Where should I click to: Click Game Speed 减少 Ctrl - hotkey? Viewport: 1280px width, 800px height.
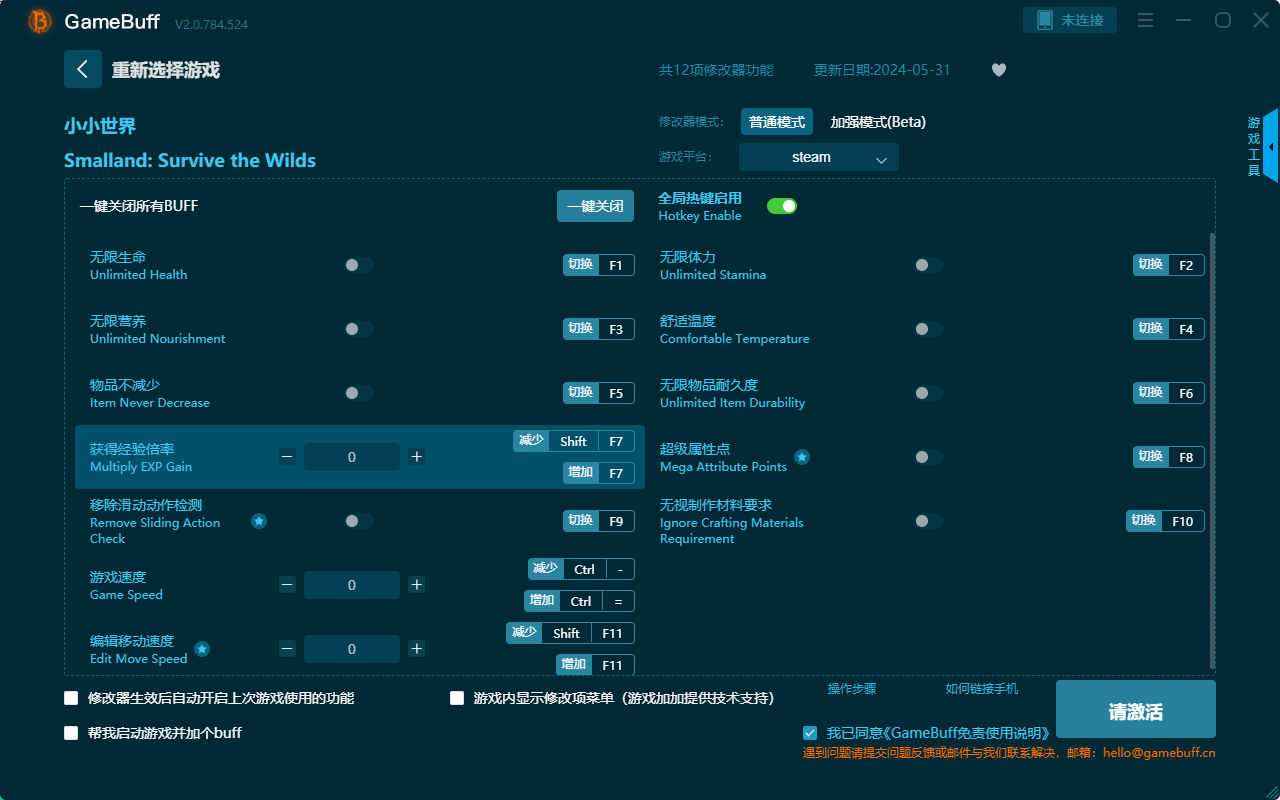pyautogui.click(x=581, y=569)
